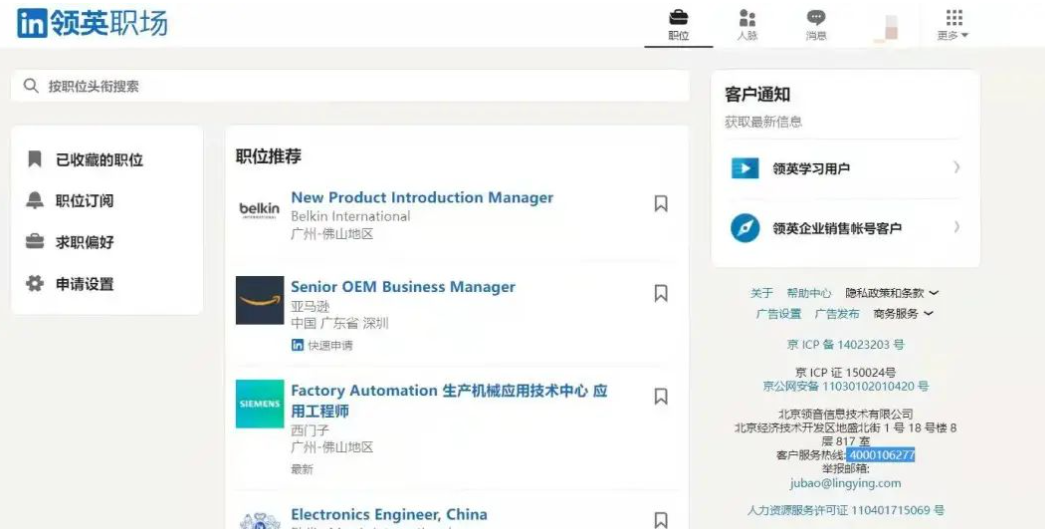This screenshot has height=529, width=1045.
Task: Open the Senior OEM Business Manager job
Action: point(403,287)
